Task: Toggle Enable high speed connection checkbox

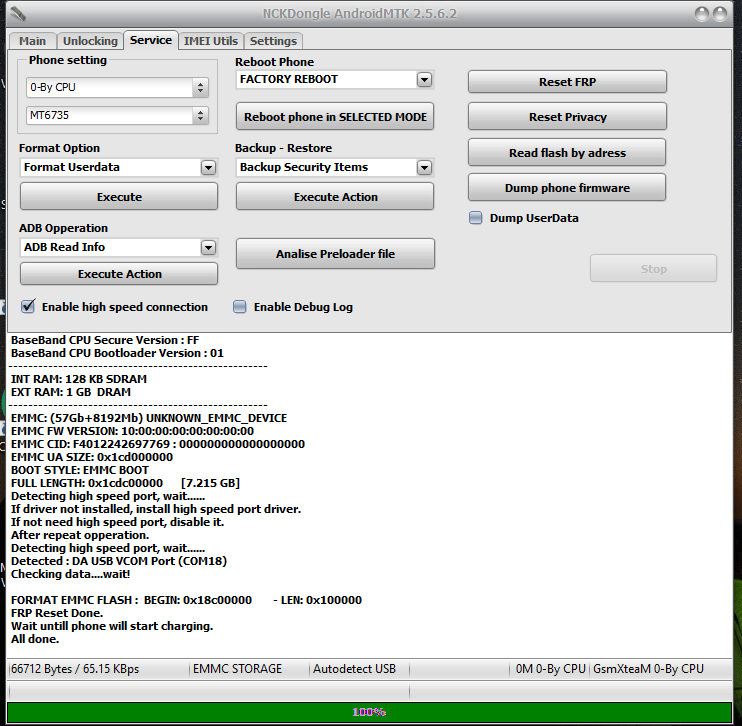Action: [28, 307]
